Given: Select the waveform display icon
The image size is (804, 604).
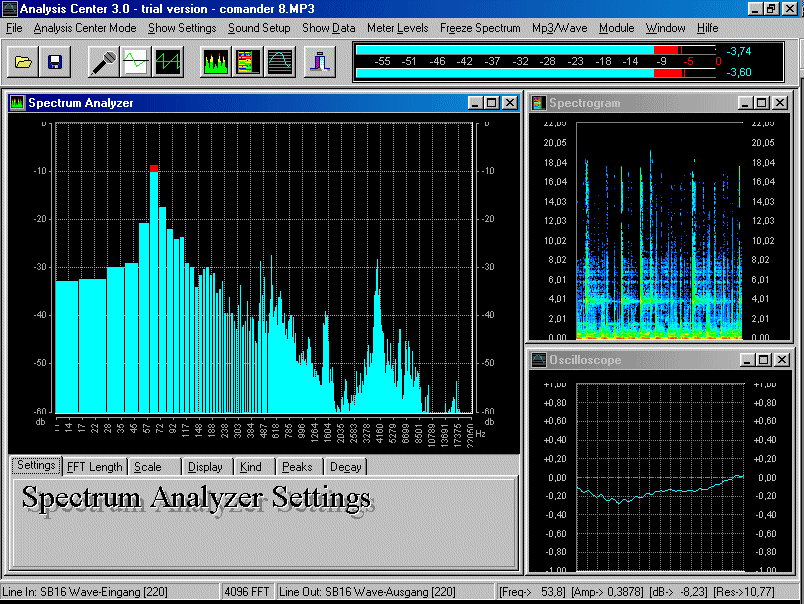Looking at the screenshot, I should click(x=134, y=61).
